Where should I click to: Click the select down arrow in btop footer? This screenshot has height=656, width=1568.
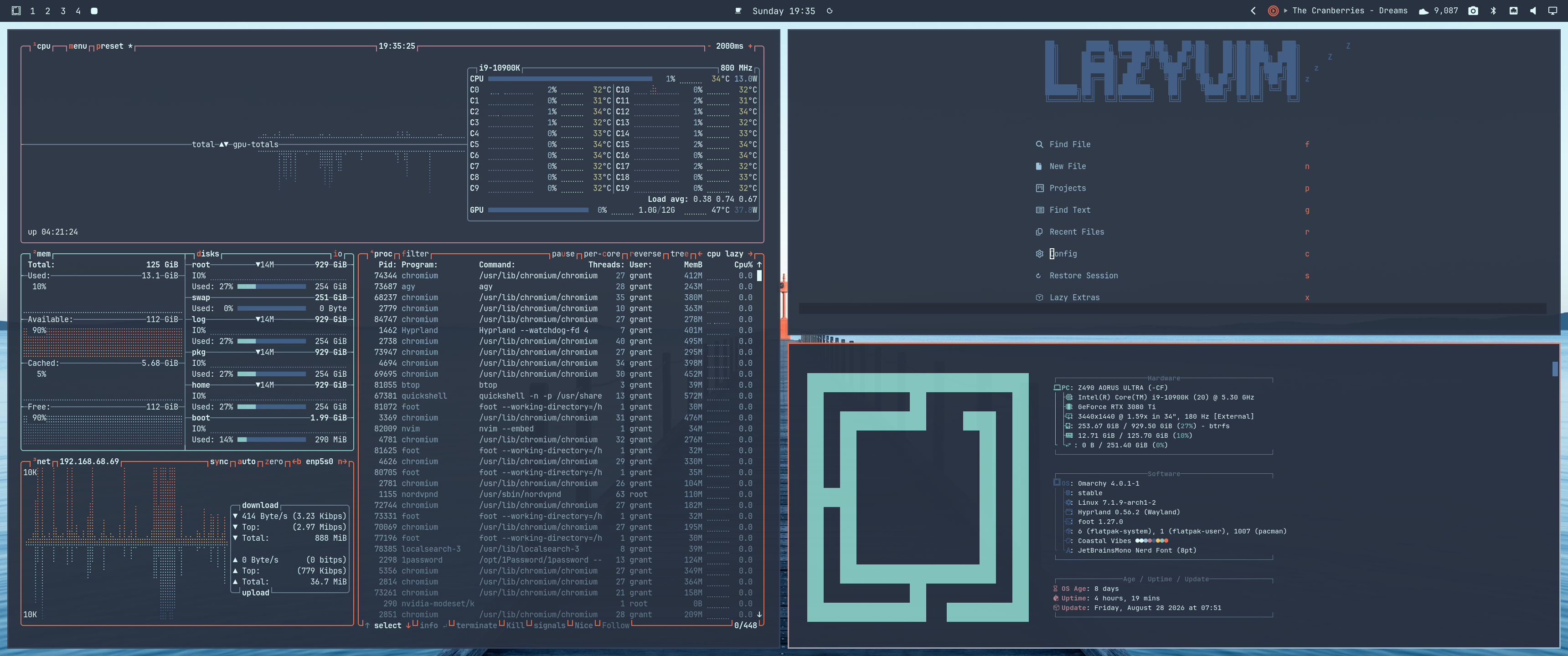point(408,625)
